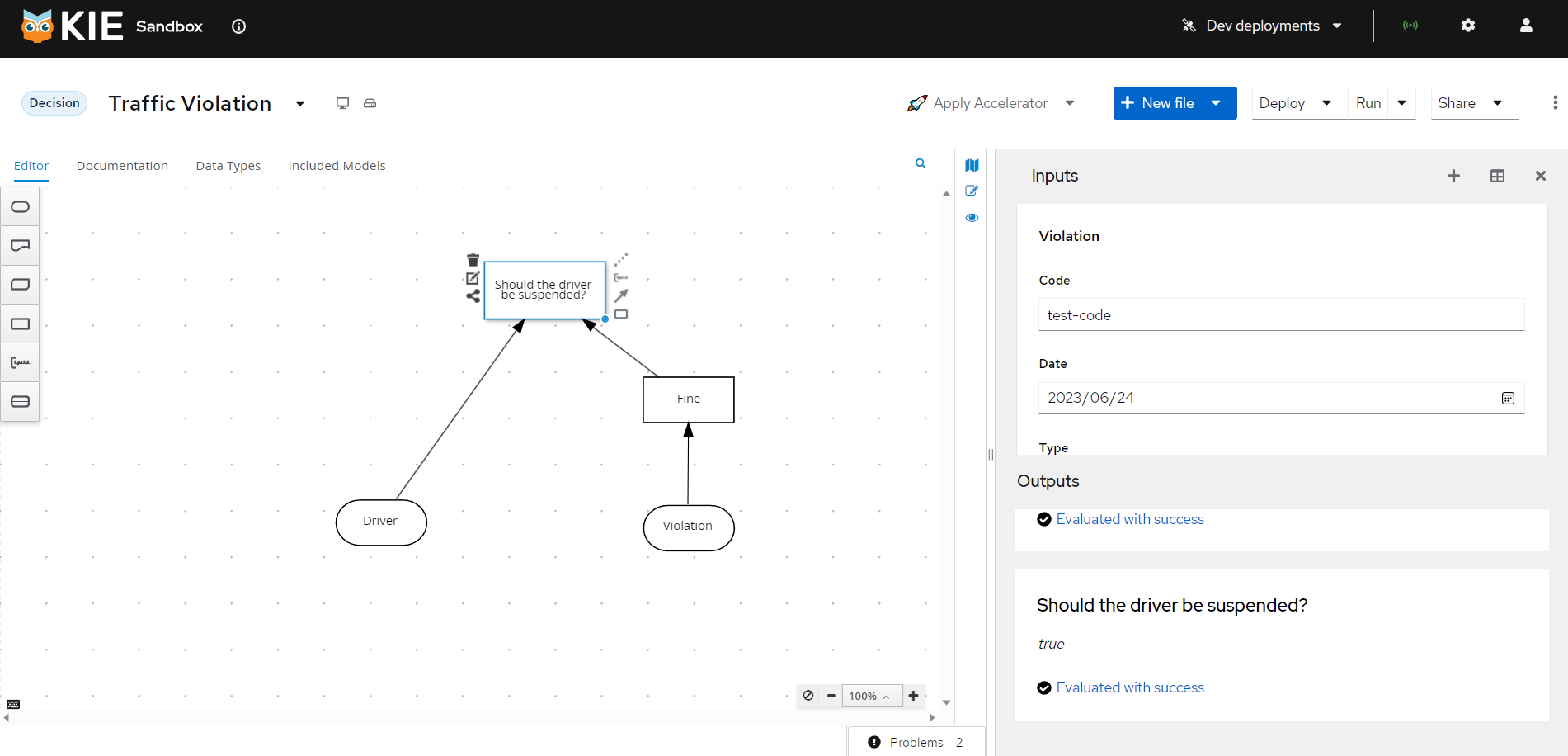The height and width of the screenshot is (756, 1568).
Task: Create information requirement arrow from node
Action: click(621, 295)
